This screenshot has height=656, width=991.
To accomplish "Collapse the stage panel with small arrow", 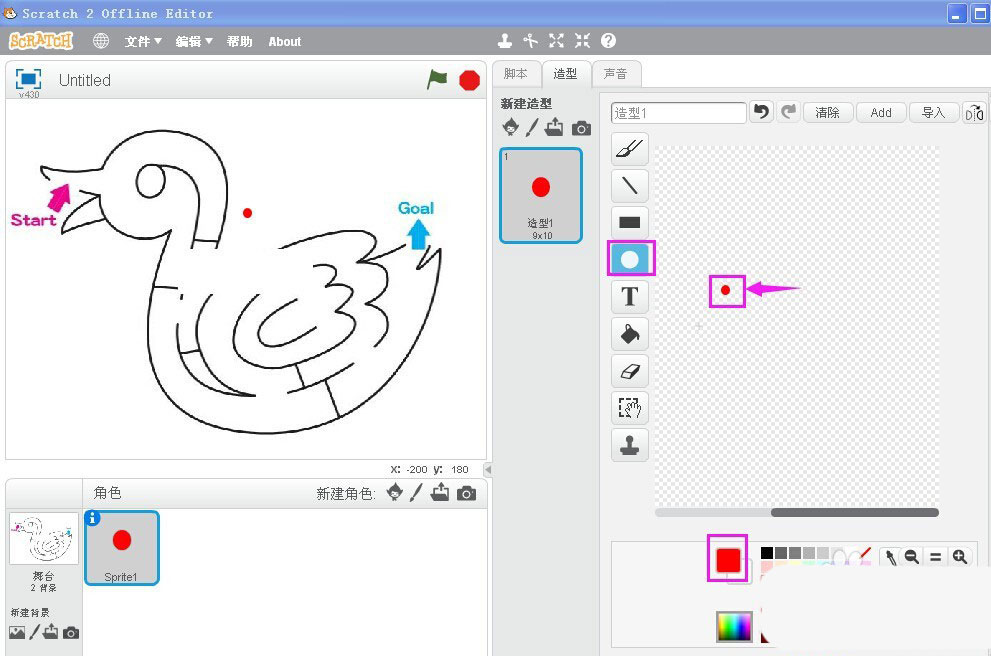I will click(488, 469).
